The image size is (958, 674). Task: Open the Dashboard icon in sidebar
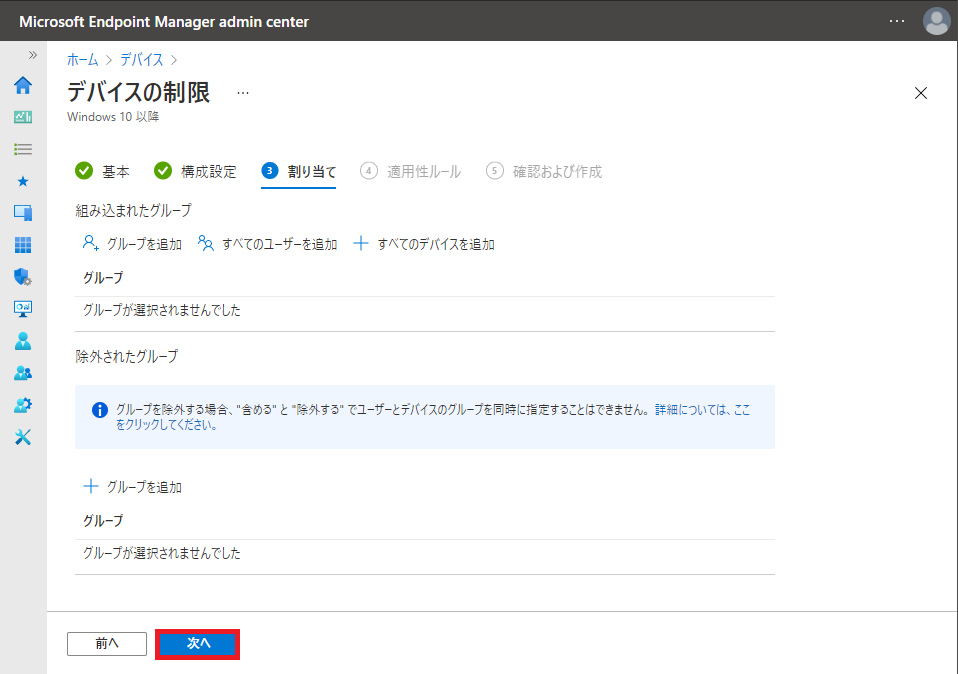[23, 117]
